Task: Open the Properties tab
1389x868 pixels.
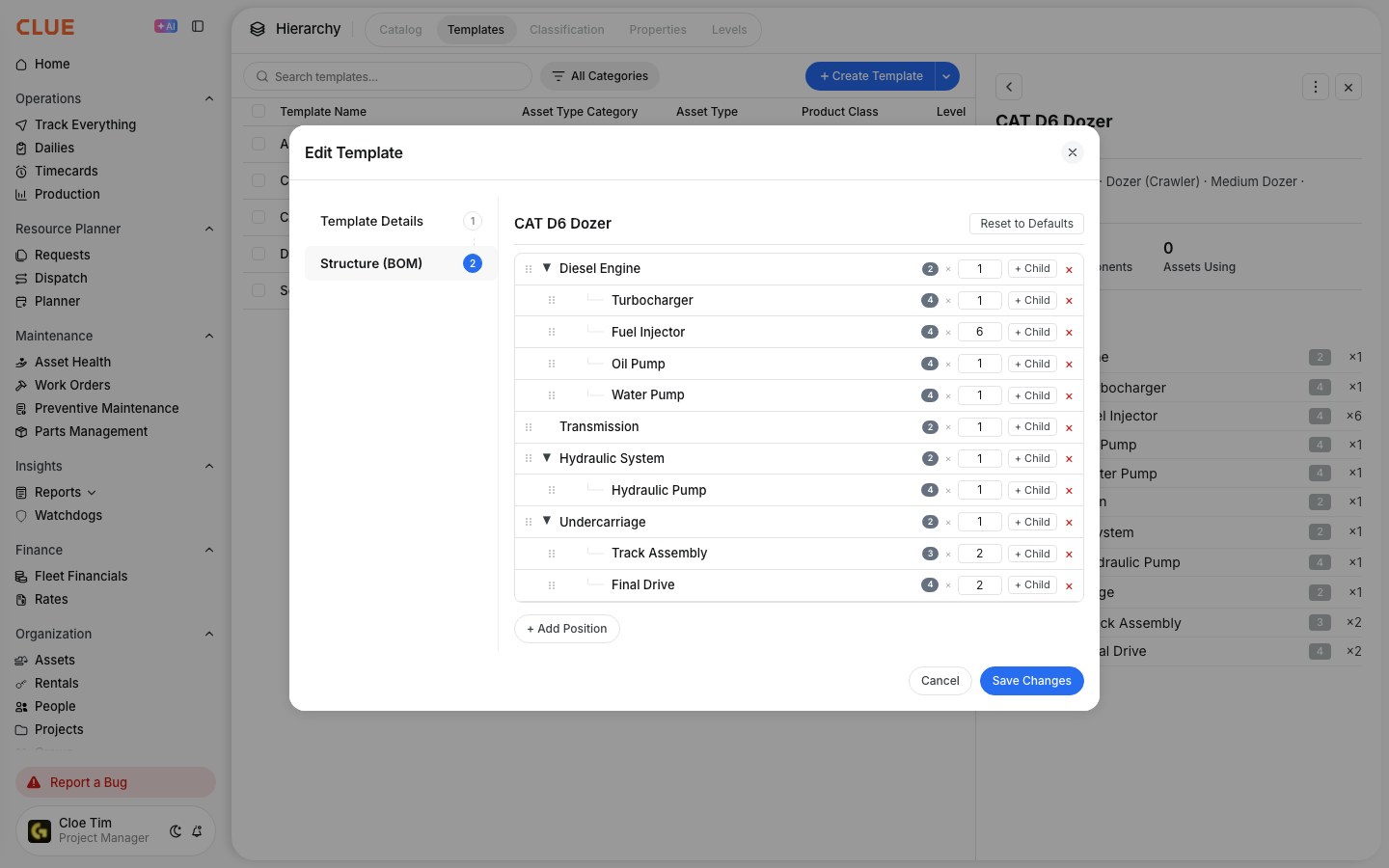Action: (658, 30)
